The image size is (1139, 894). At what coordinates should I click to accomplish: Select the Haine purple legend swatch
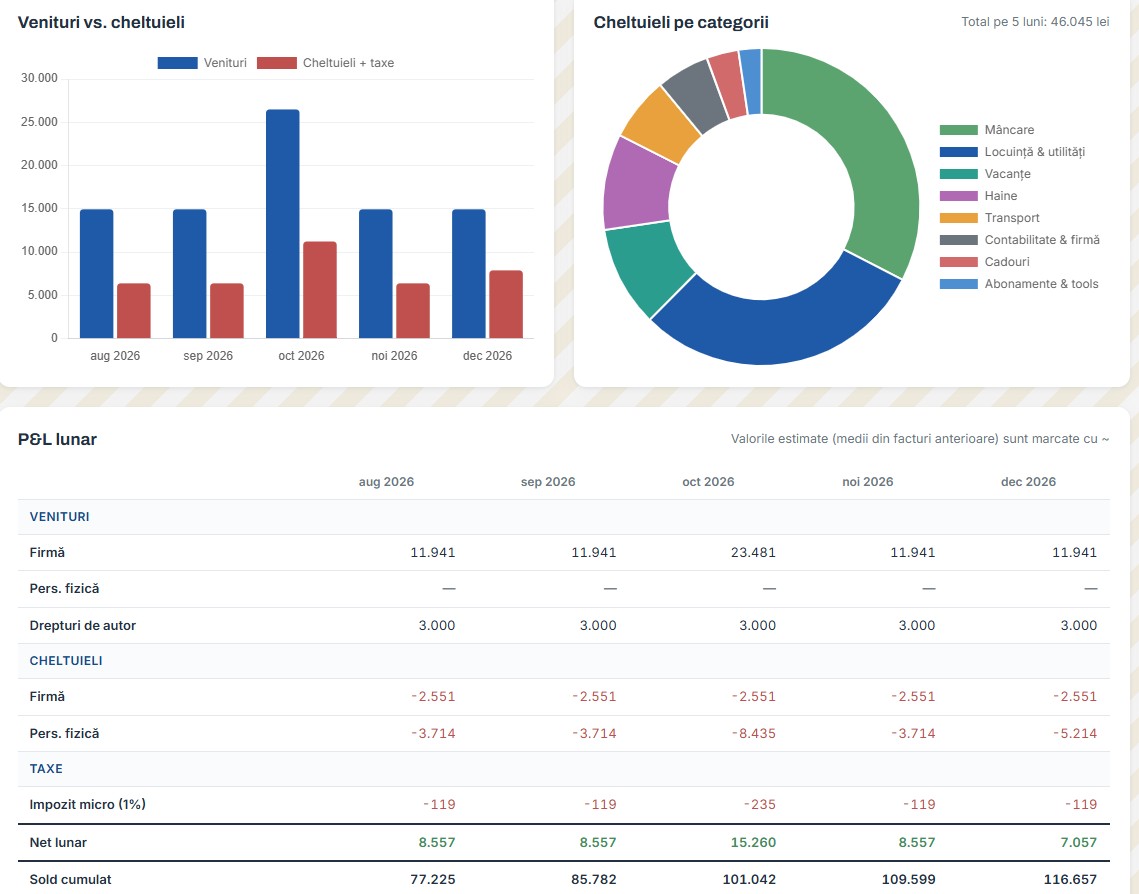pyautogui.click(x=958, y=196)
